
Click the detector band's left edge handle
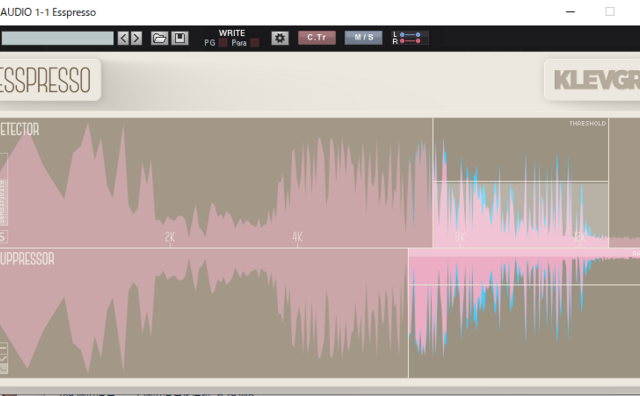[433, 183]
